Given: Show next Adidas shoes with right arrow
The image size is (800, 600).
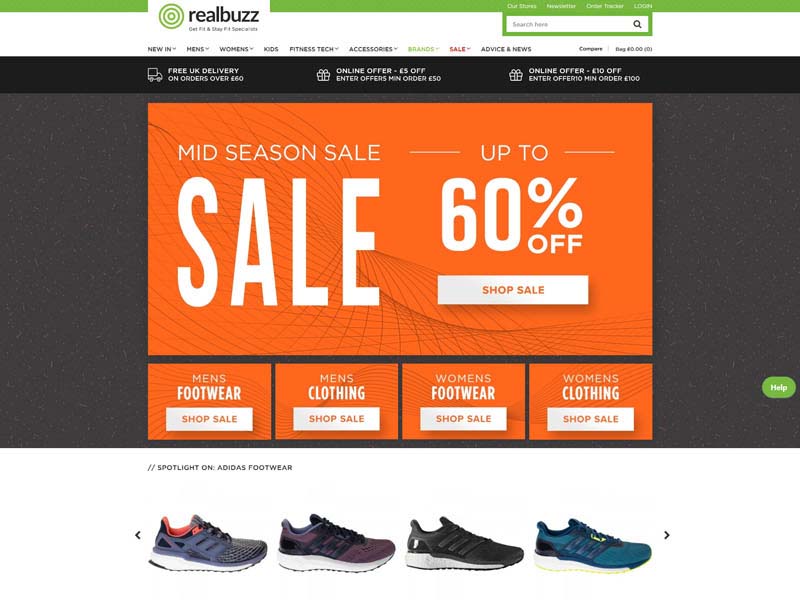Looking at the screenshot, I should coord(666,535).
